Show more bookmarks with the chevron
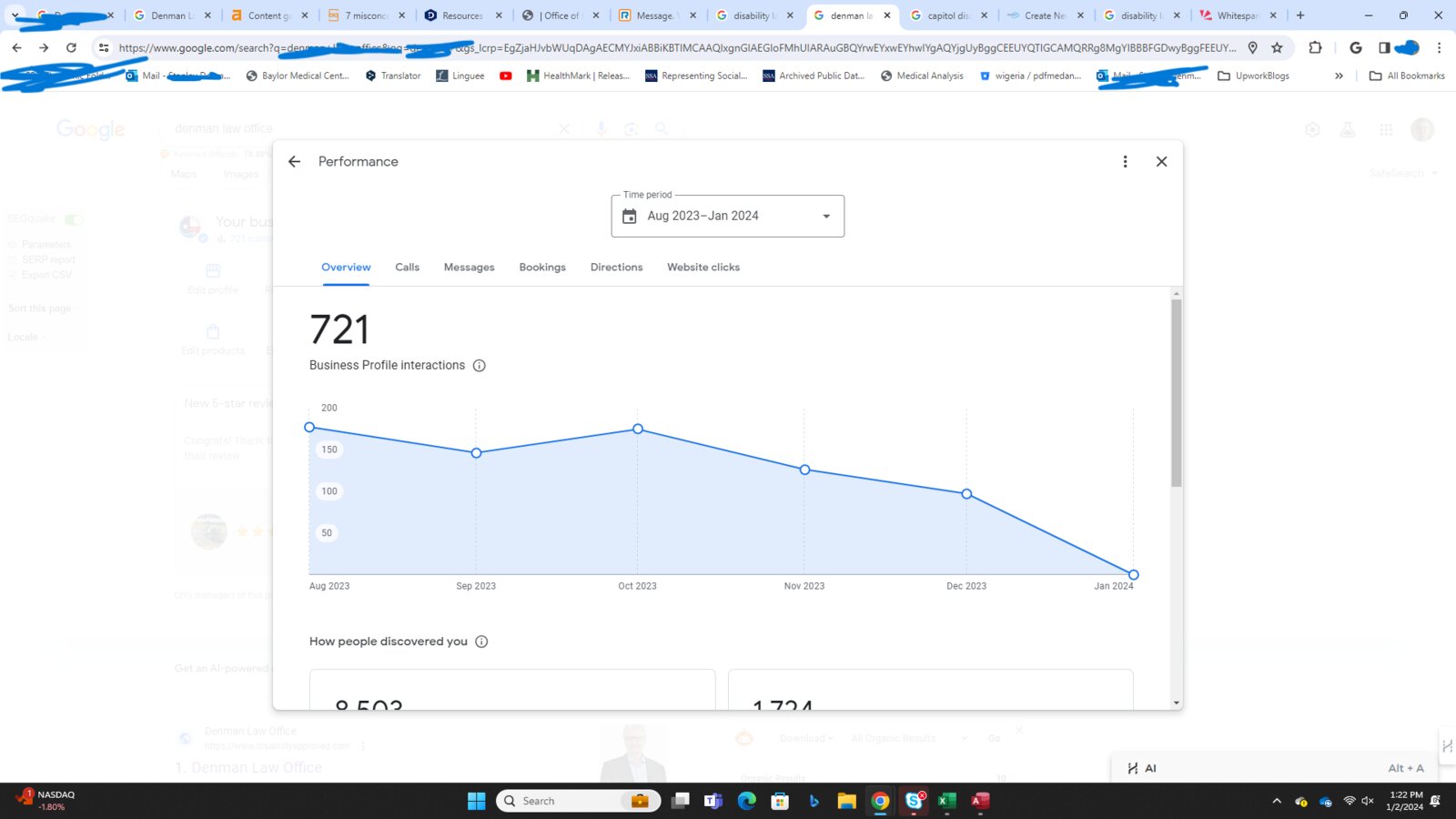This screenshot has height=819, width=1456. coord(1339,76)
